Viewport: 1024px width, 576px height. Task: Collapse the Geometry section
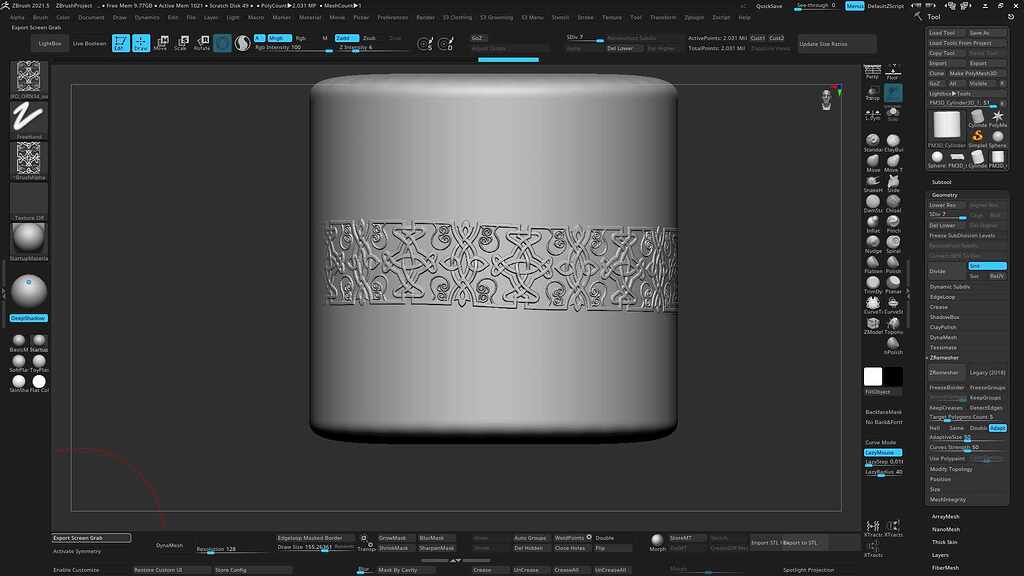[944, 195]
